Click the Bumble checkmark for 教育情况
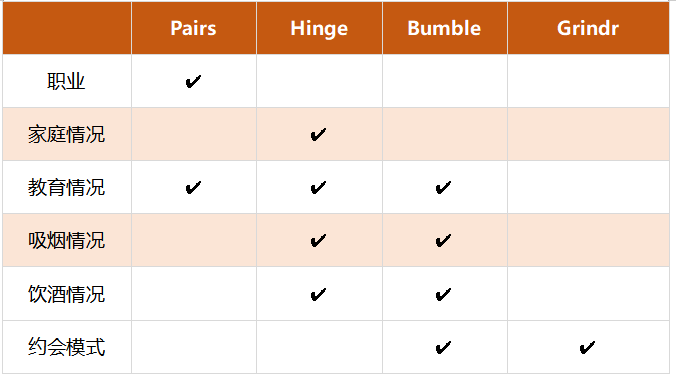The height and width of the screenshot is (376, 676). point(443,188)
